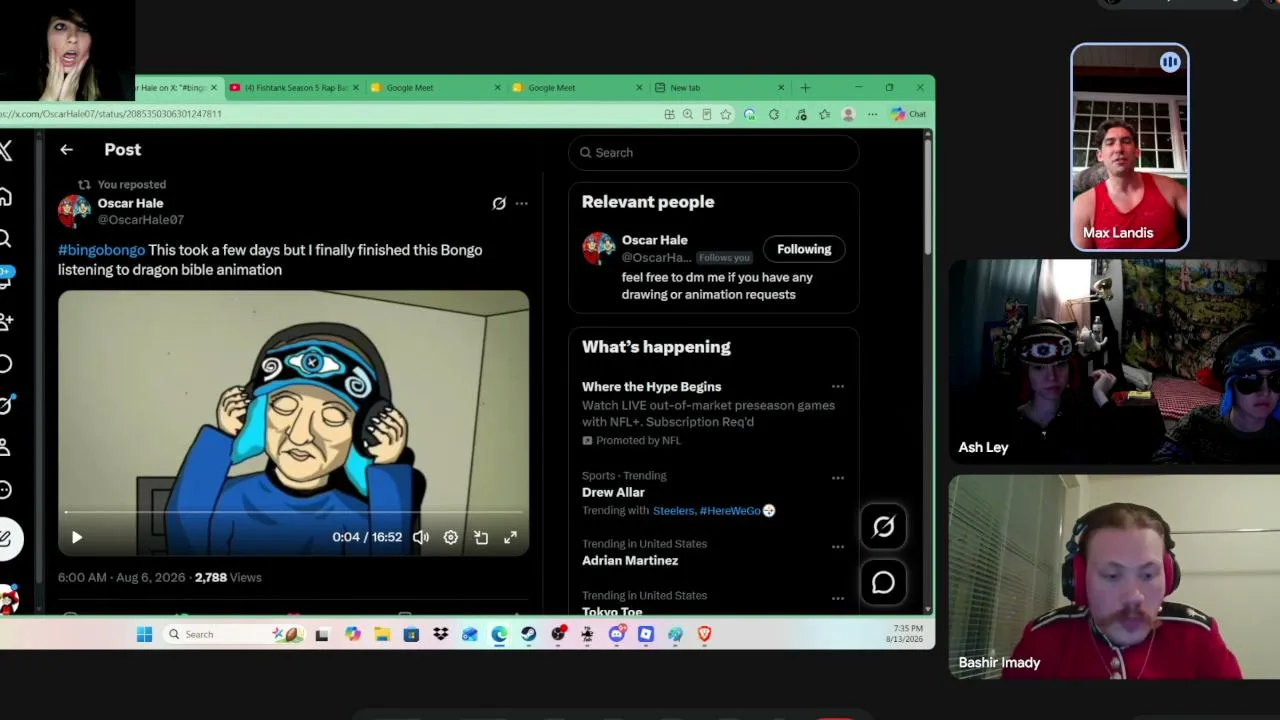1280x720 pixels.
Task: Favorite this page with the star icon
Action: (x=726, y=115)
